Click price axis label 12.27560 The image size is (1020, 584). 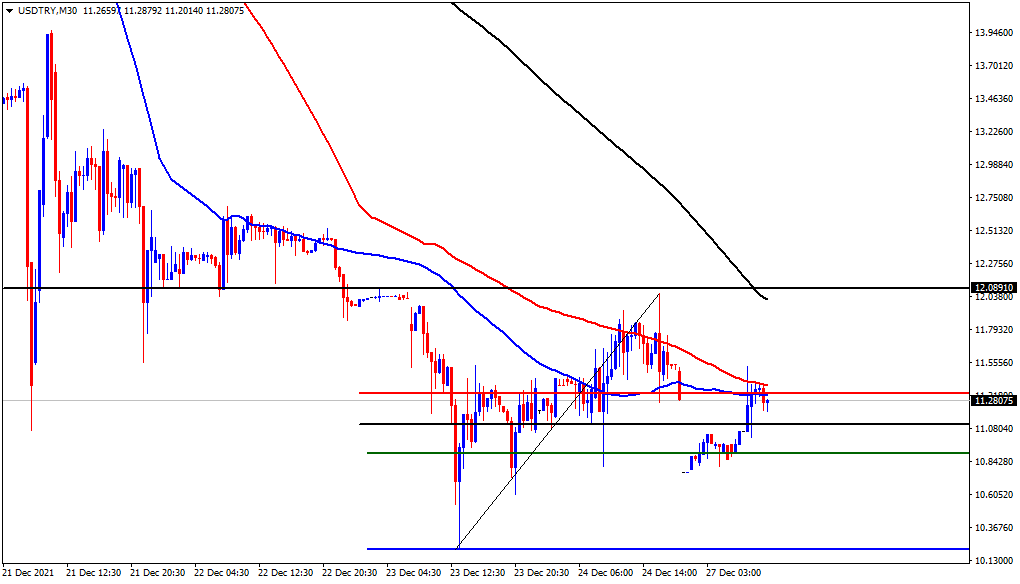[994, 264]
